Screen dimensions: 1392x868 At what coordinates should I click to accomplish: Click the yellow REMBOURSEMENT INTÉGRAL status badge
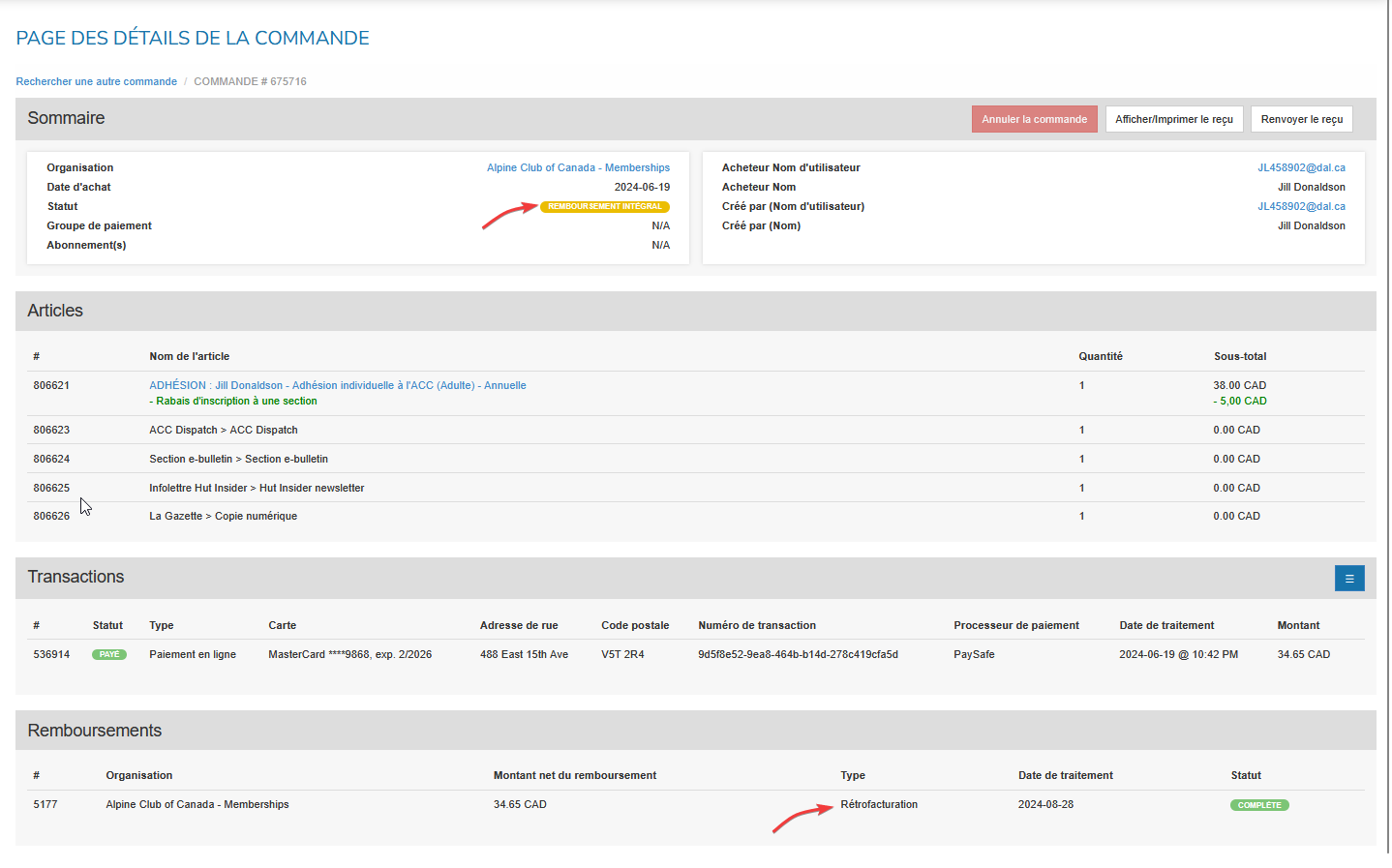point(604,206)
